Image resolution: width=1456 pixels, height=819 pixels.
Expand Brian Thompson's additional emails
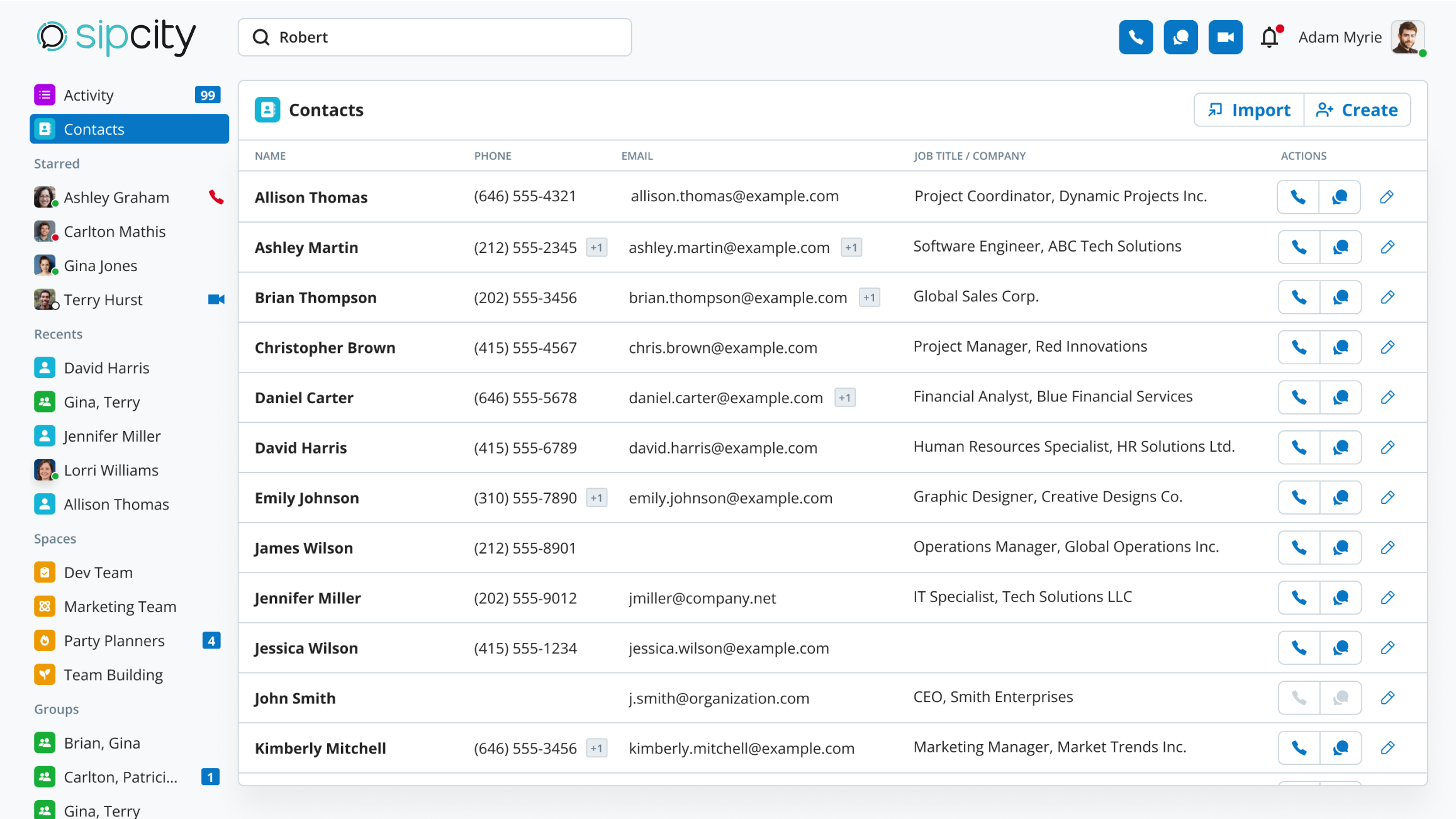click(x=869, y=298)
